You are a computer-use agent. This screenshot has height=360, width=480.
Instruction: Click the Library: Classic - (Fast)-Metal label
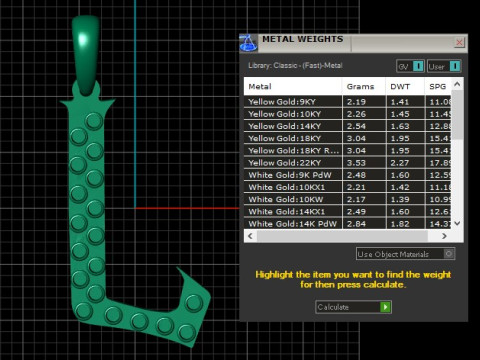(x=295, y=65)
